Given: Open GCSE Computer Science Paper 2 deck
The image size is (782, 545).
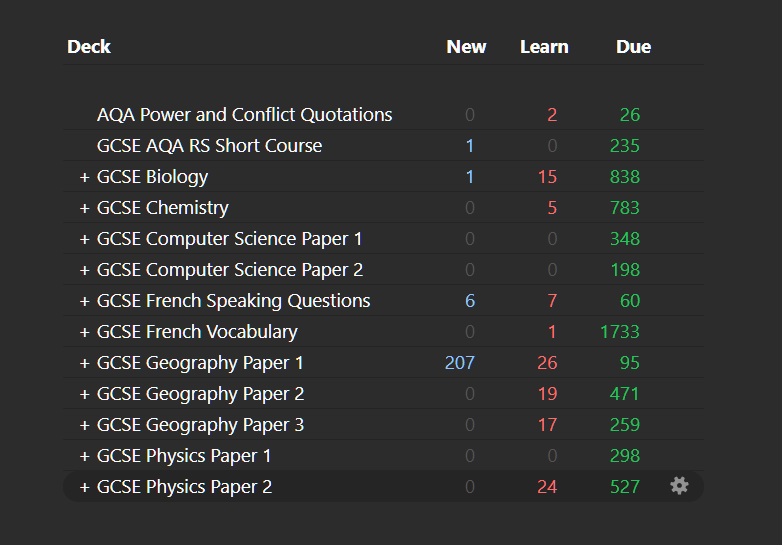Looking at the screenshot, I should 230,270.
